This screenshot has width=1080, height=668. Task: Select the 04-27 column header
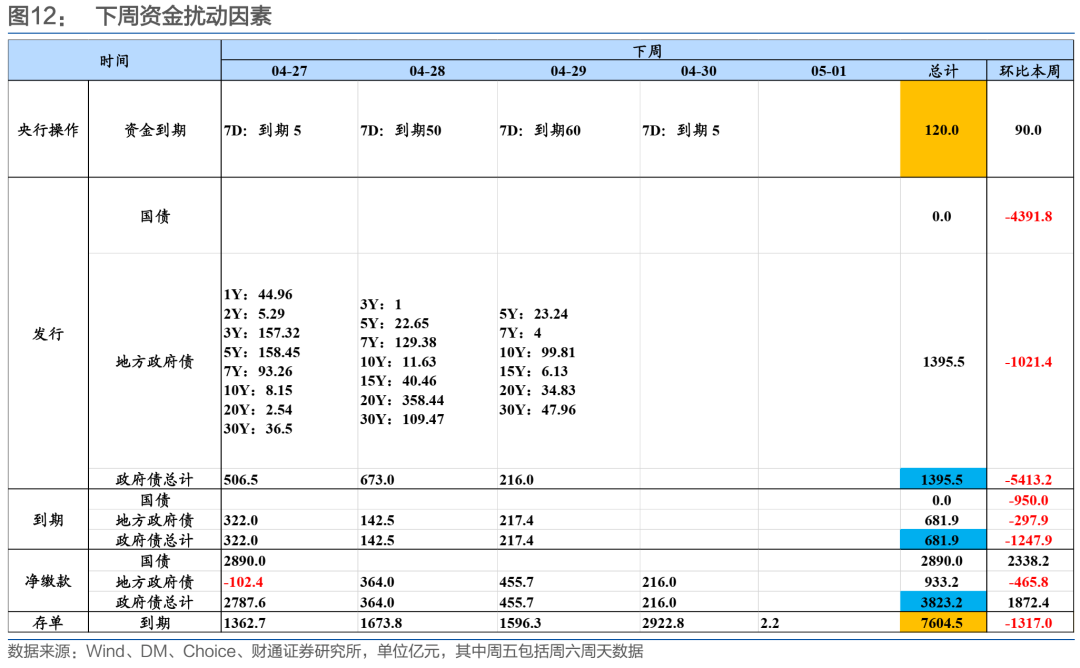coord(289,70)
